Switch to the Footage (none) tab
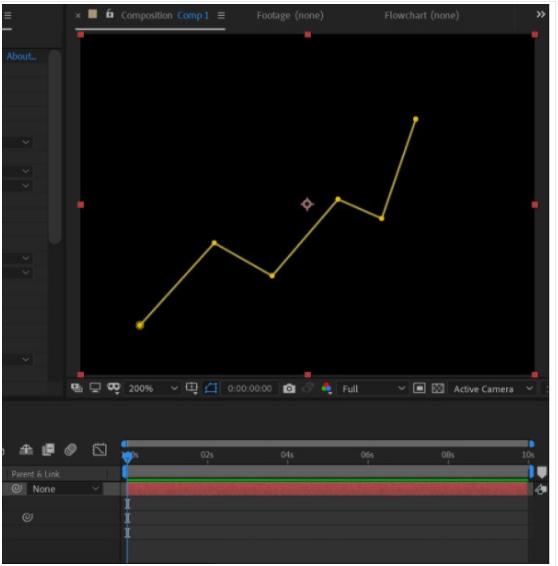 (x=290, y=16)
